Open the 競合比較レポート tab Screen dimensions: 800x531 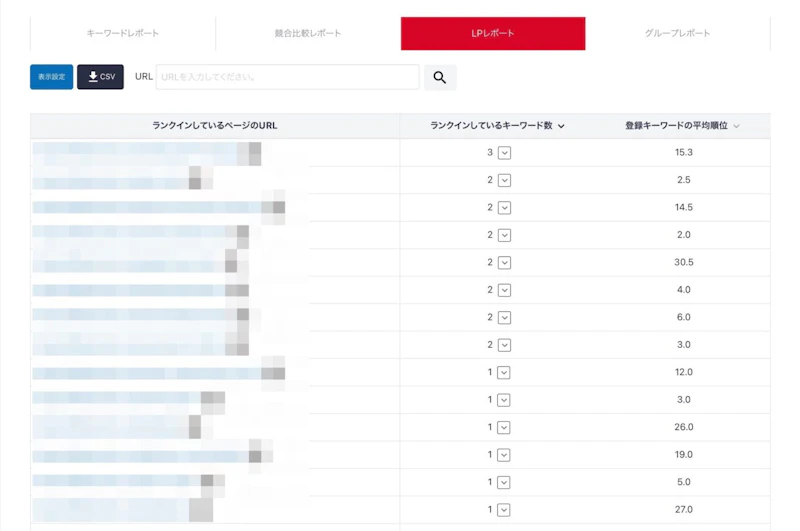point(308,33)
